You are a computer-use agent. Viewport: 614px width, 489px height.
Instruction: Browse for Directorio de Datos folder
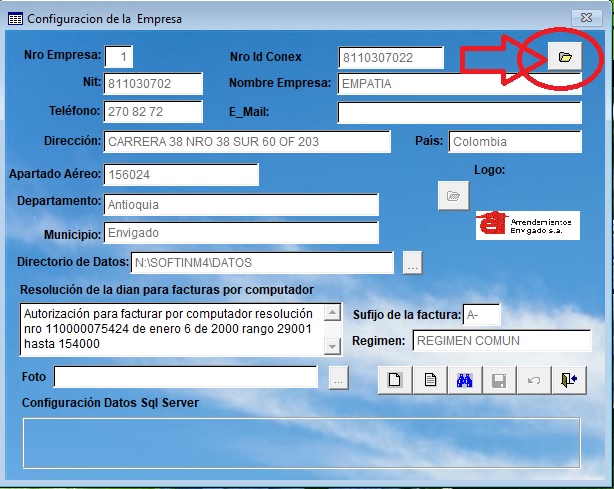[x=413, y=263]
